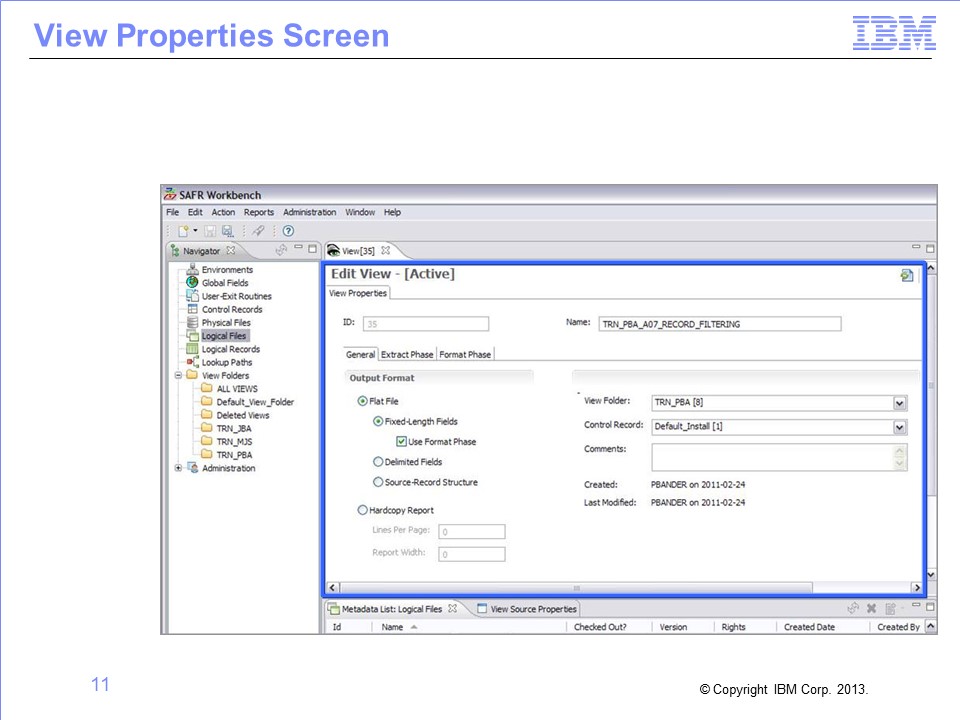The image size is (960, 720).
Task: Select Source-Record Structure radio button
Action: pos(378,482)
